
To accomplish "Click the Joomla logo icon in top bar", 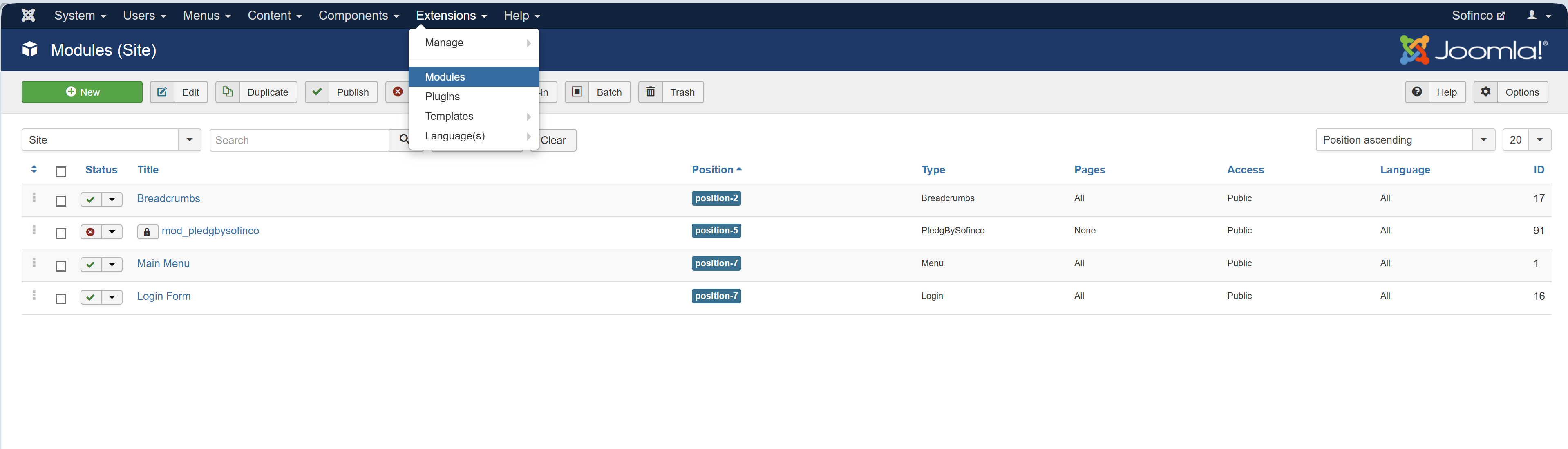I will click(x=28, y=15).
